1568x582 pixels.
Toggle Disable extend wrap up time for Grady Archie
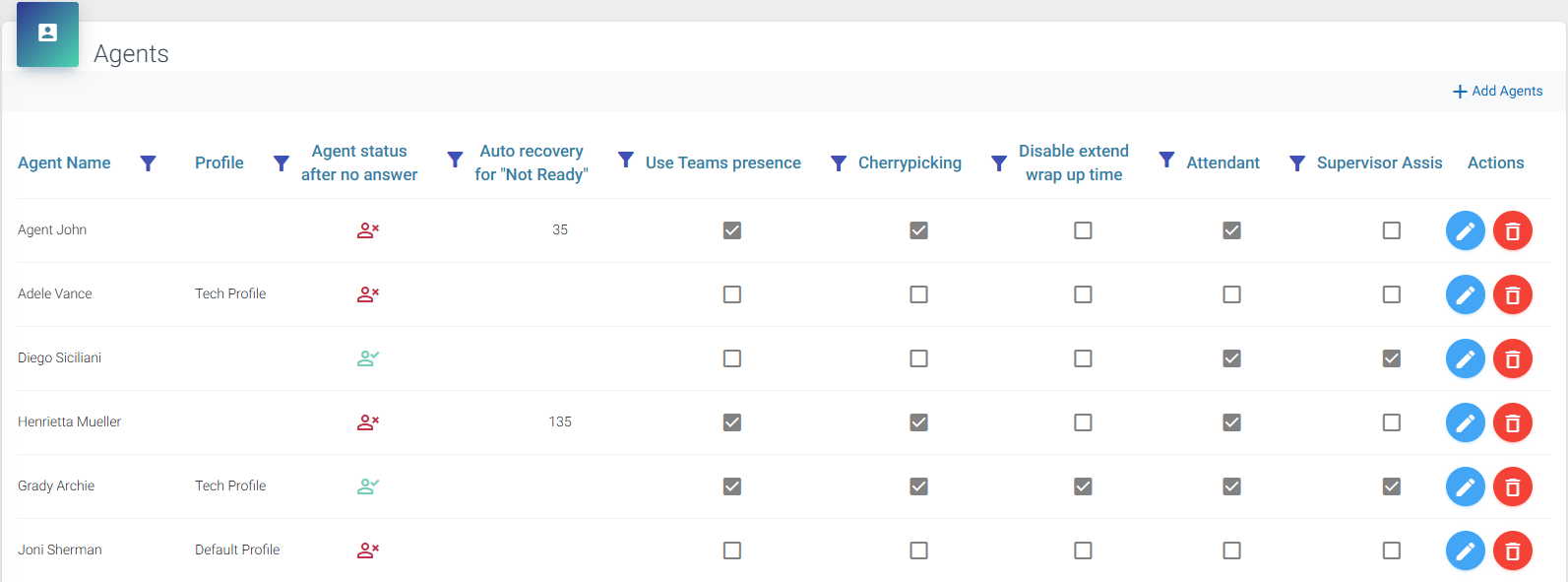[x=1083, y=486]
